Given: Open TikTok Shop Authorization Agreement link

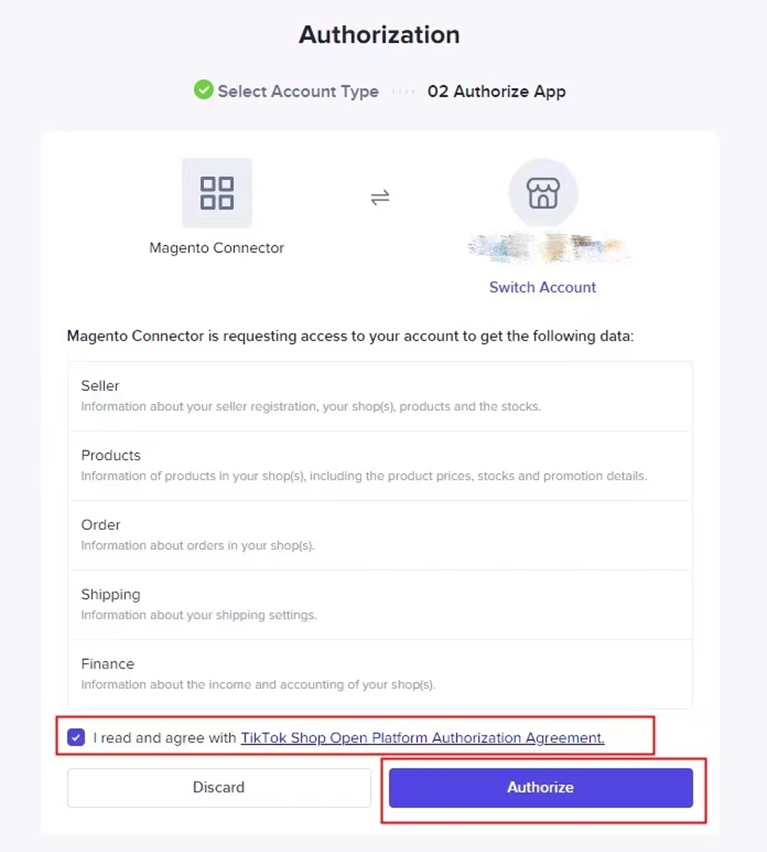Looking at the screenshot, I should tap(422, 738).
